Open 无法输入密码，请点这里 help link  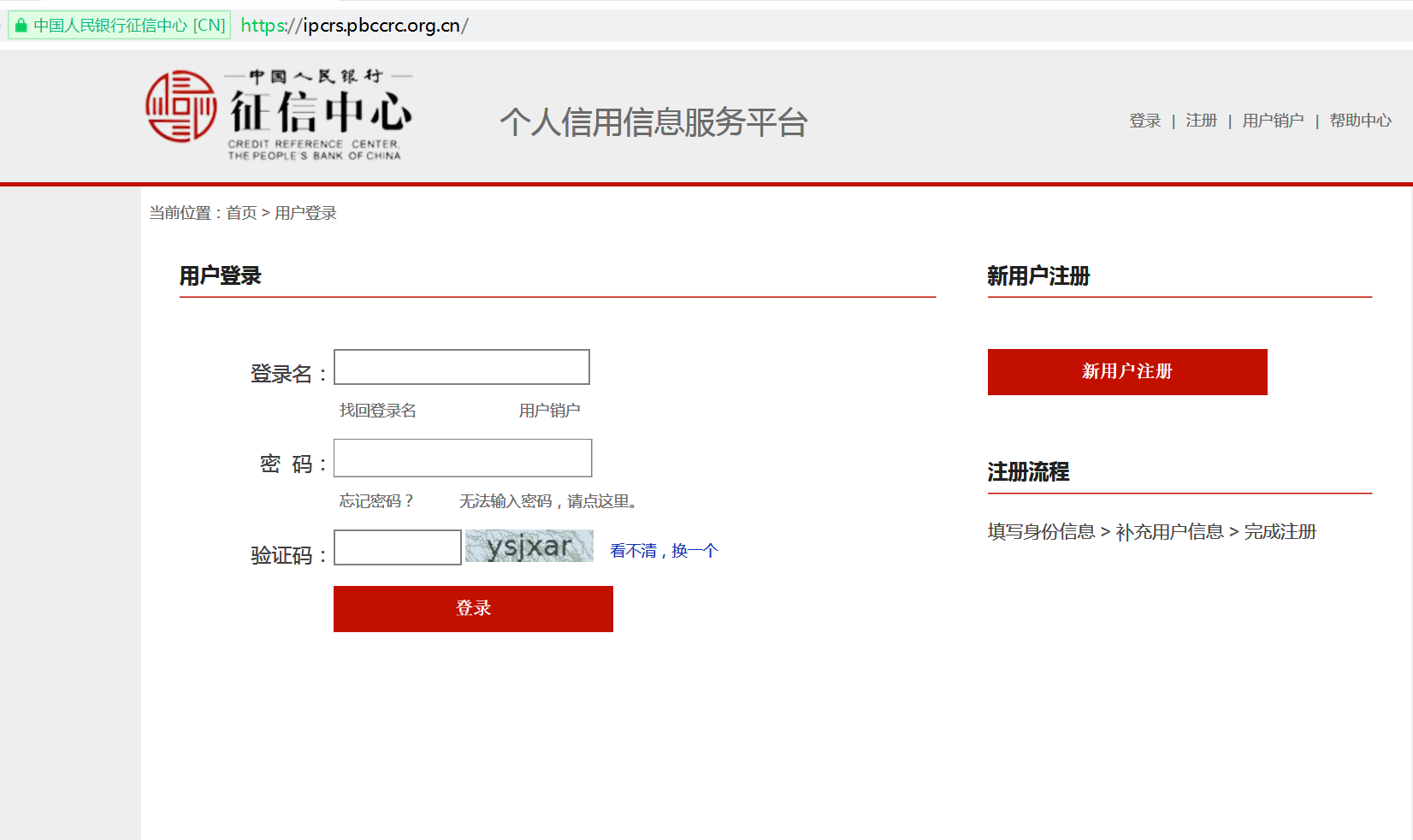pyautogui.click(x=548, y=501)
